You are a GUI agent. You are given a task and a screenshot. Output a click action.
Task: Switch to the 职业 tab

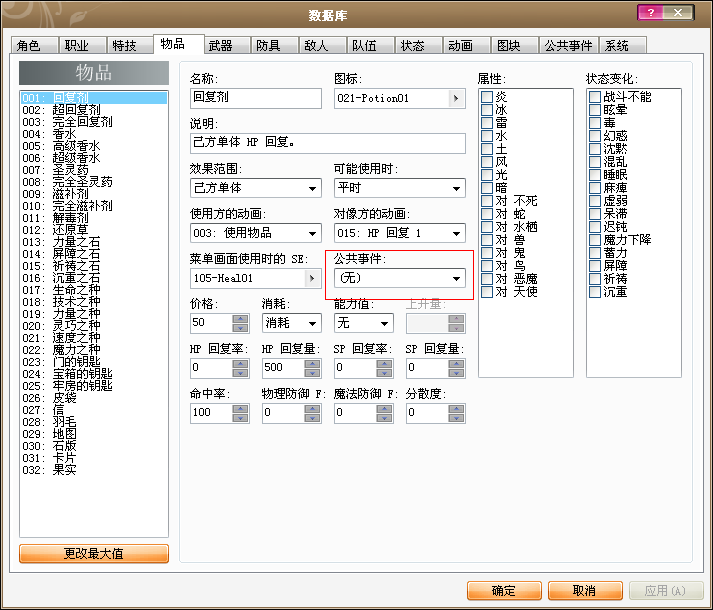83,45
